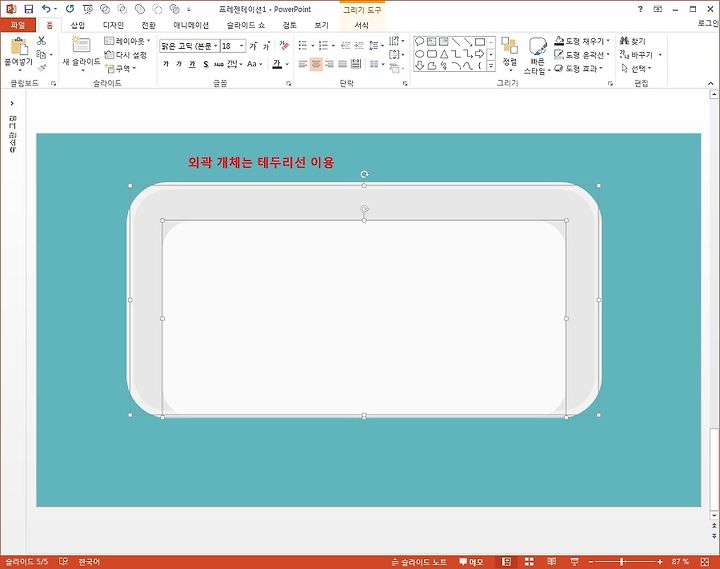Image resolution: width=720 pixels, height=569 pixels.
Task: Switch to Reading view in the status bar
Action: click(x=552, y=562)
